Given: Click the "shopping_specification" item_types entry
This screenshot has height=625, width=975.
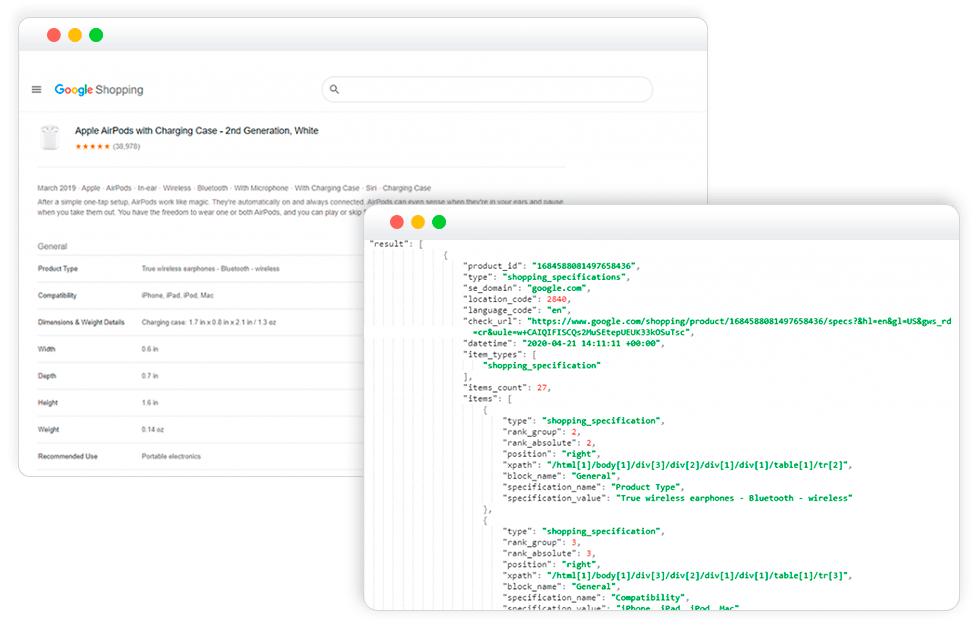Looking at the screenshot, I should pos(542,366).
